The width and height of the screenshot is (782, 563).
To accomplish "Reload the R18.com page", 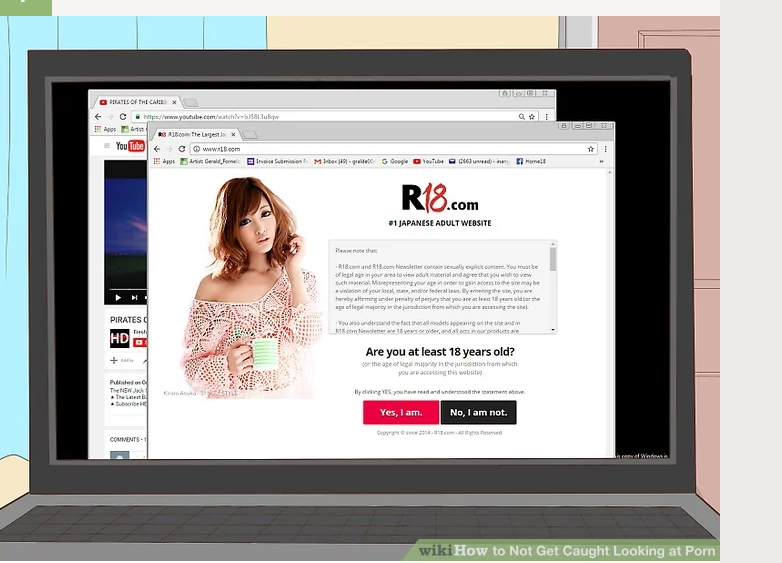I will [182, 149].
